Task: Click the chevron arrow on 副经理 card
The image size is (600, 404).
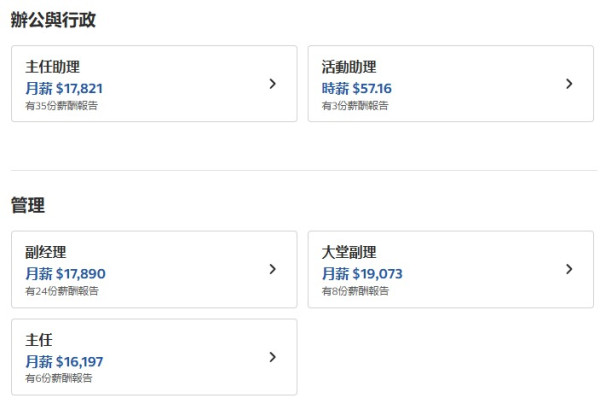Action: click(x=272, y=269)
